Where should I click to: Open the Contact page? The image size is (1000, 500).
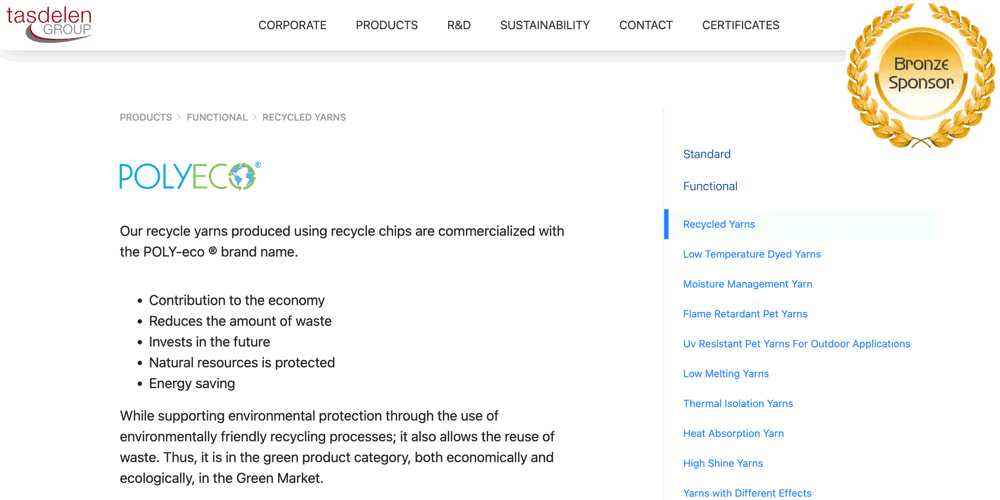click(x=646, y=25)
